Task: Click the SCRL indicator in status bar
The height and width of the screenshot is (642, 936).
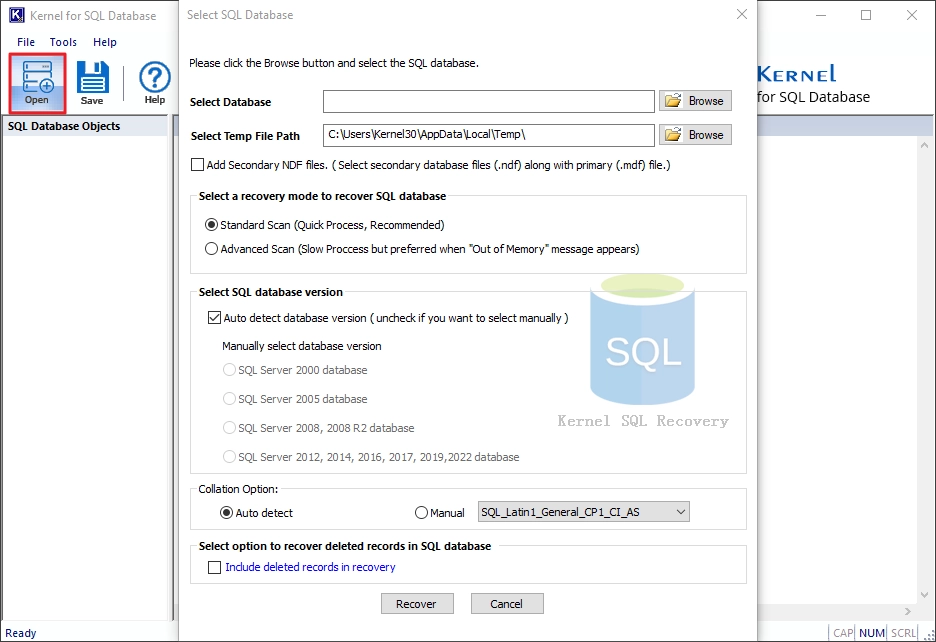Action: (903, 633)
